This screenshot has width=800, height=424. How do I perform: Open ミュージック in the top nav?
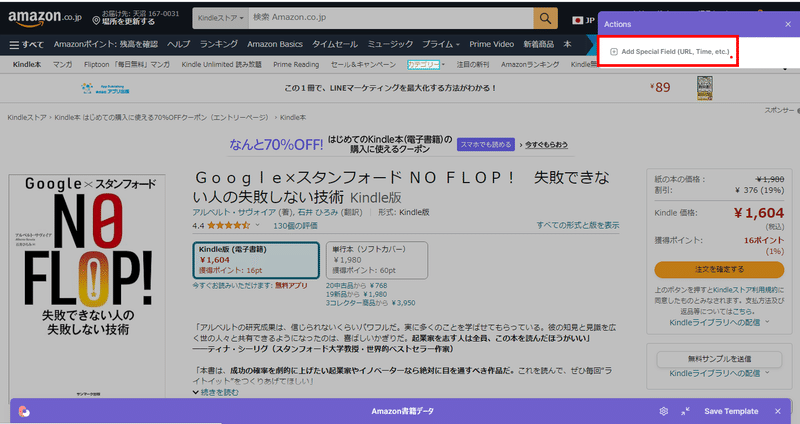pyautogui.click(x=390, y=44)
